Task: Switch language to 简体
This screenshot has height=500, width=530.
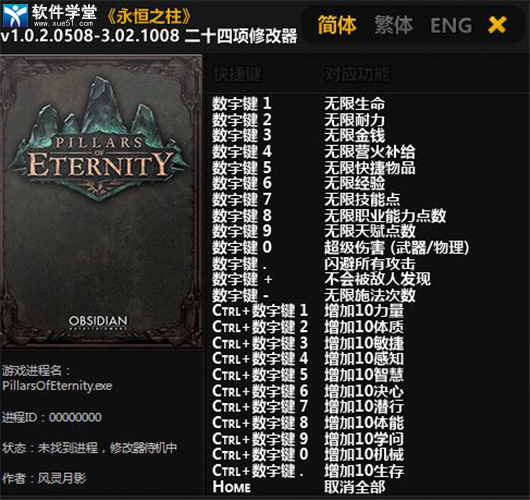Action: coord(337,25)
